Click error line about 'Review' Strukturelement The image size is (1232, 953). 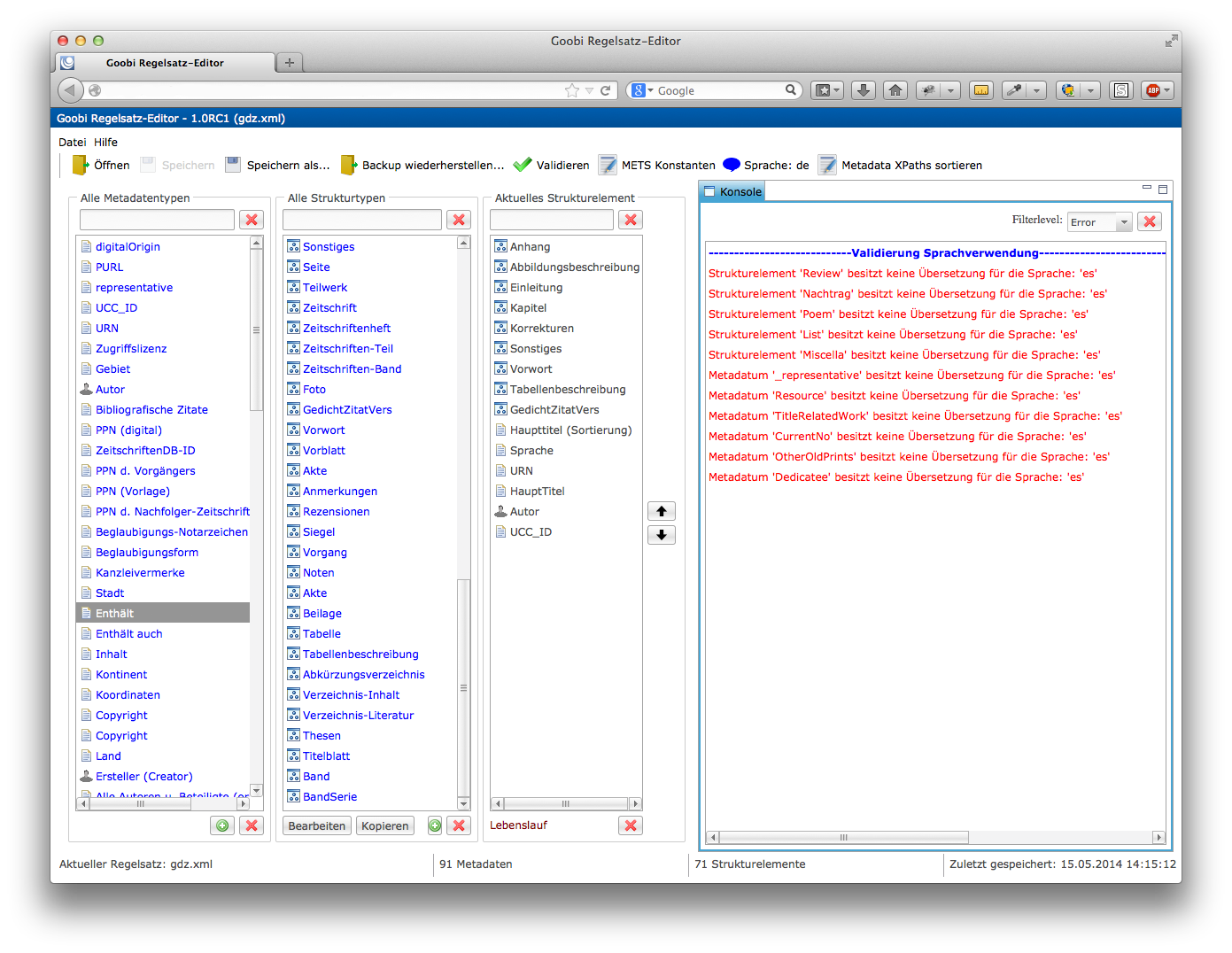tap(903, 274)
